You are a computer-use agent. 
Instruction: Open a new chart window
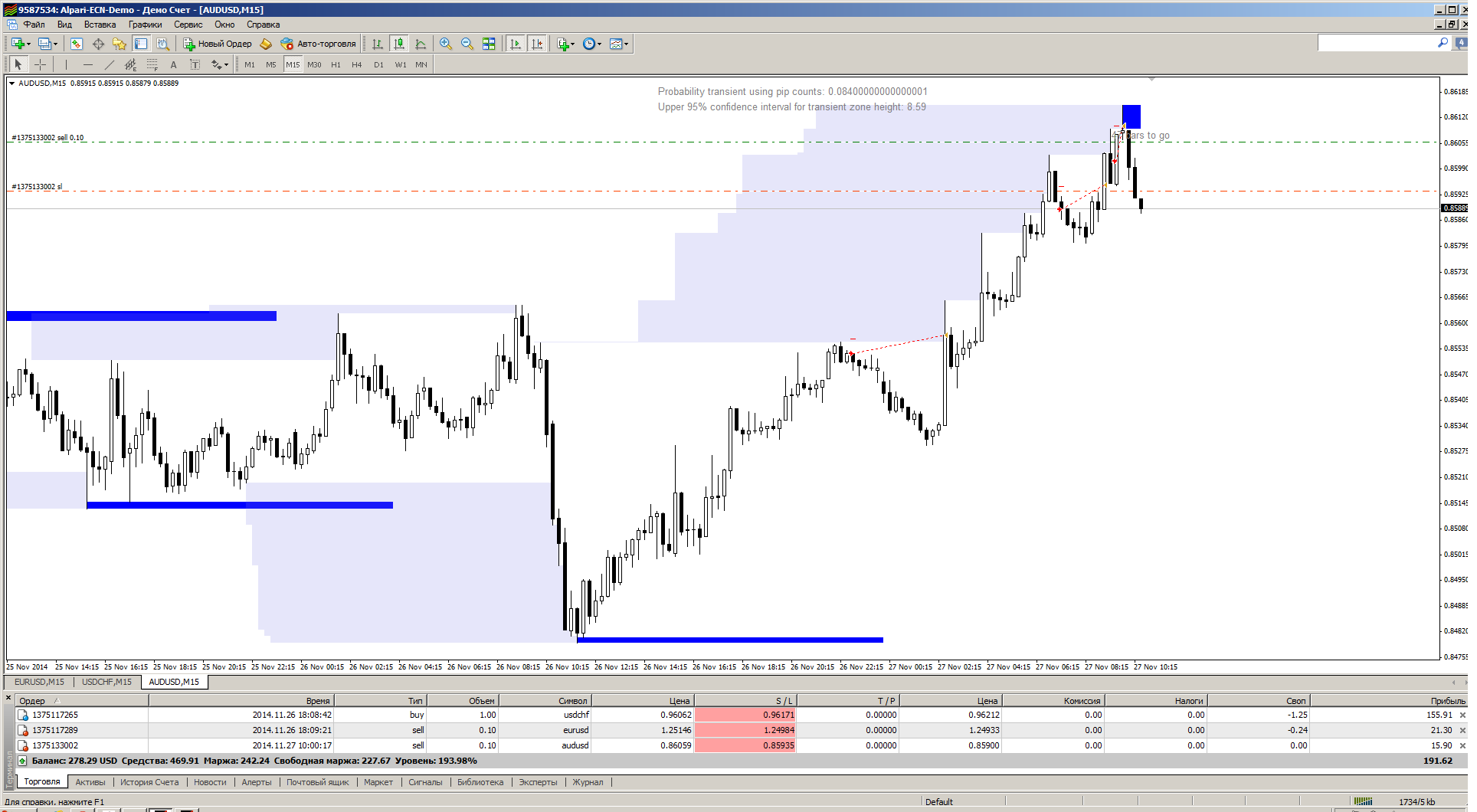[x=18, y=44]
